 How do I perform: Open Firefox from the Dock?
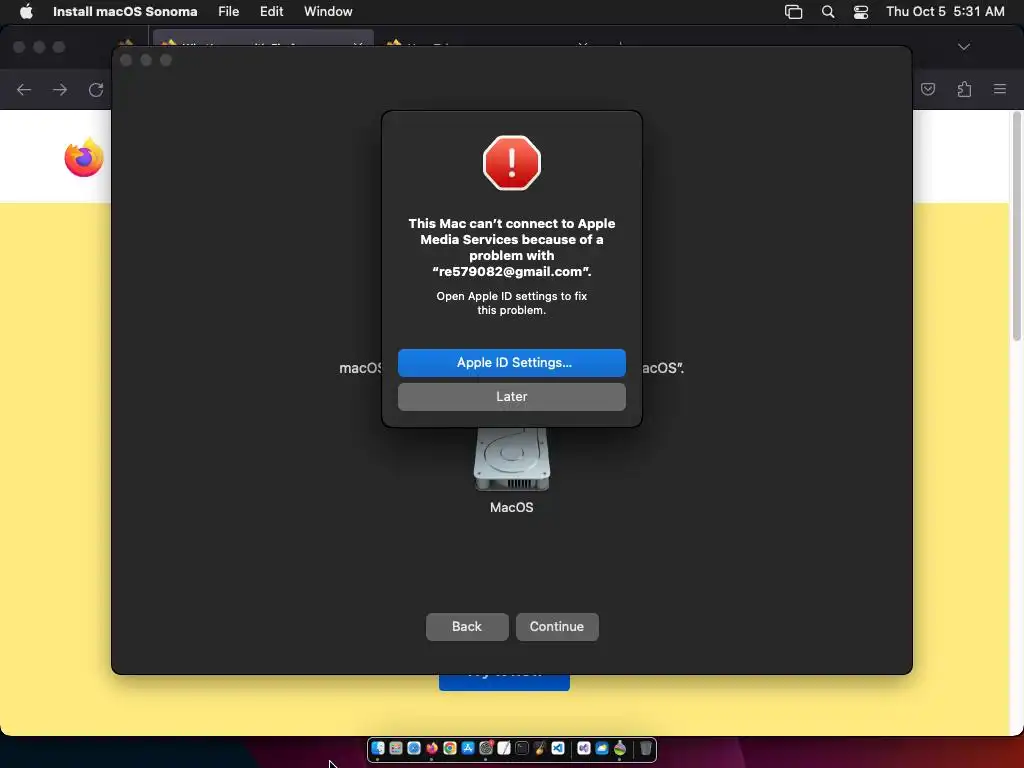432,748
